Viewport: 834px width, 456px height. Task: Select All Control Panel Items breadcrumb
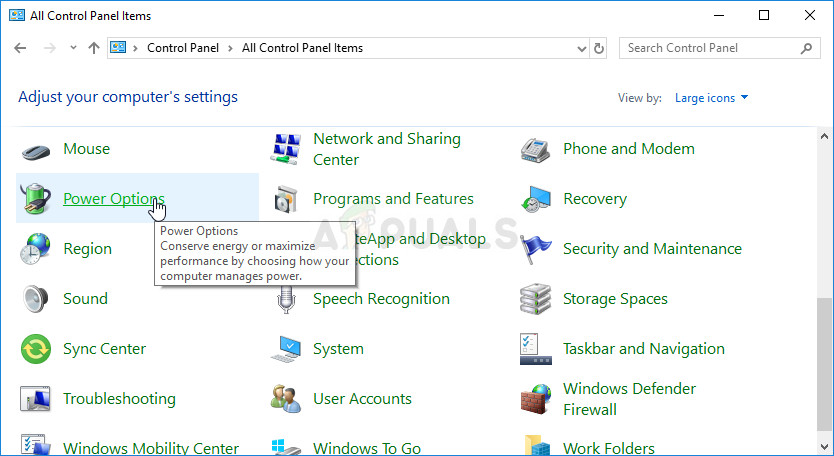[x=302, y=48]
